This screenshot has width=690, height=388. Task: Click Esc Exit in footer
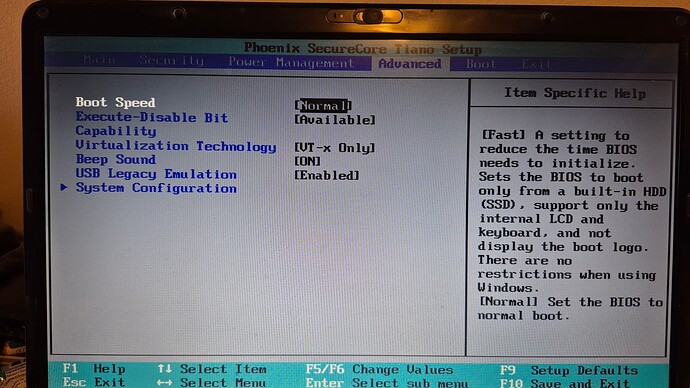click(x=94, y=382)
